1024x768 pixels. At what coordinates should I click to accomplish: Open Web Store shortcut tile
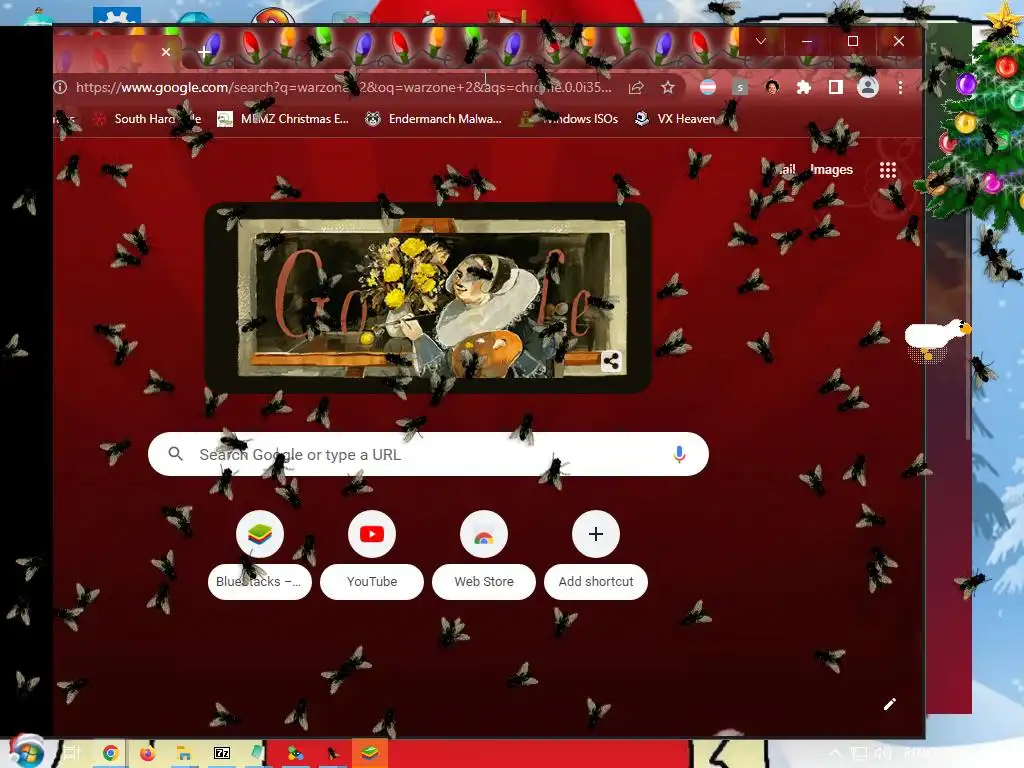tap(484, 554)
